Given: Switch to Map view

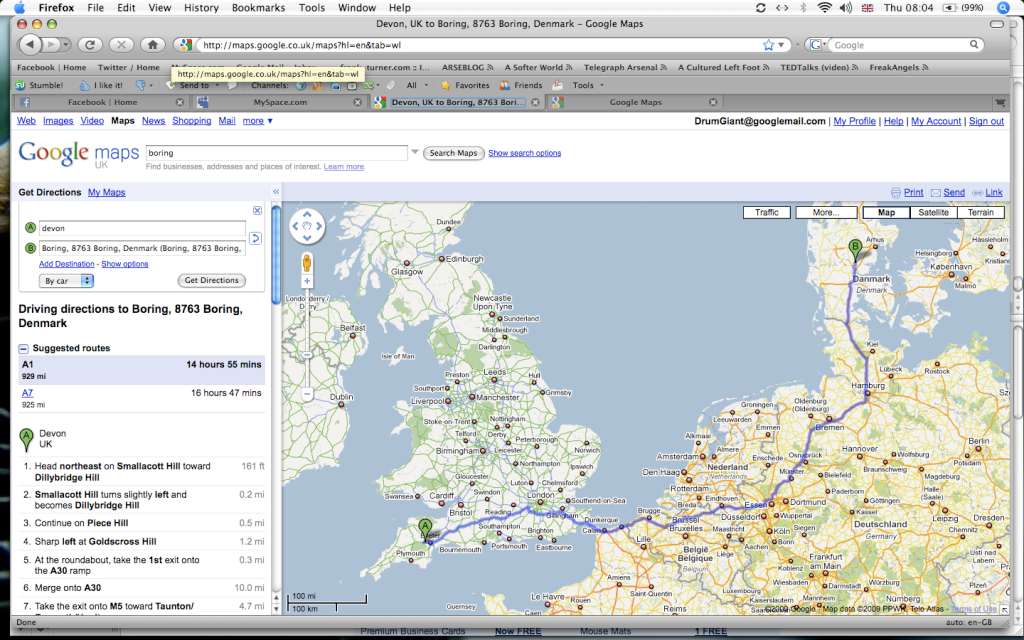Looking at the screenshot, I should click(x=886, y=212).
